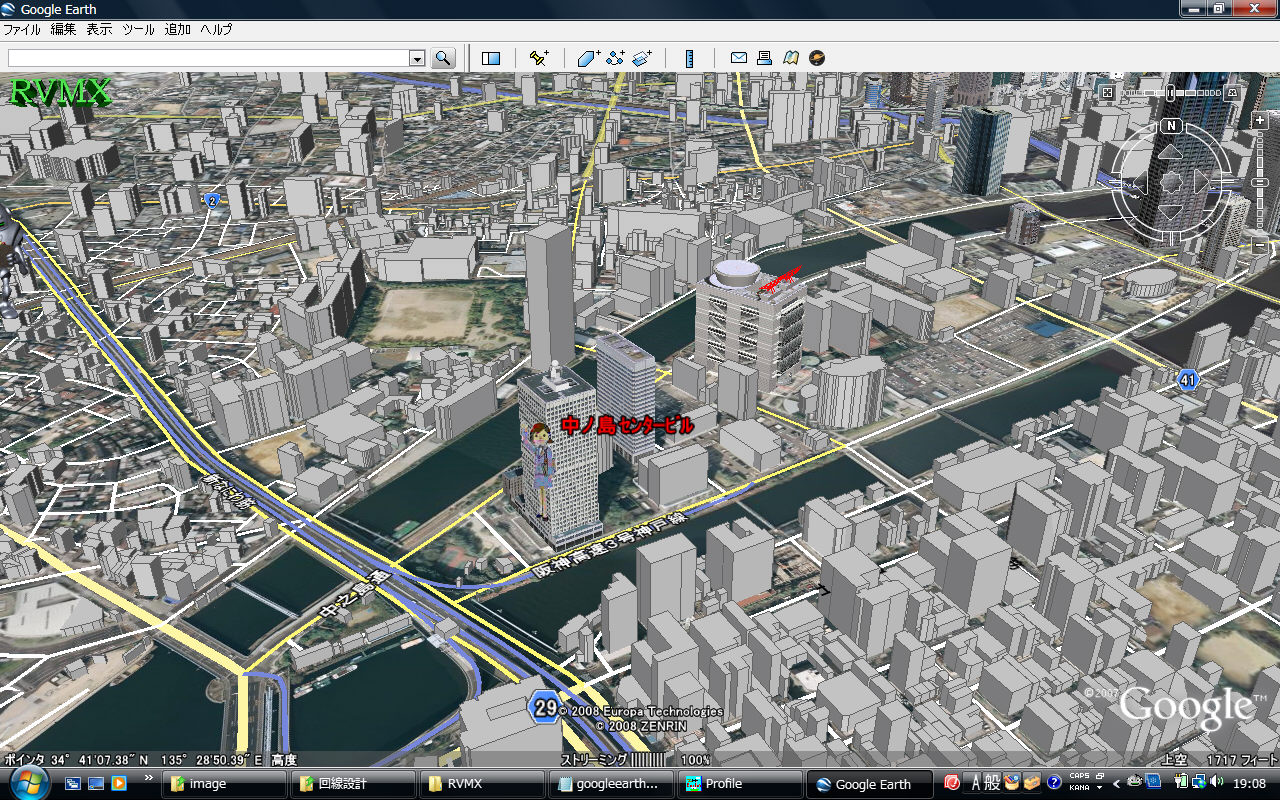Image resolution: width=1280 pixels, height=800 pixels.
Task: Add a new placemark pin
Action: (539, 58)
